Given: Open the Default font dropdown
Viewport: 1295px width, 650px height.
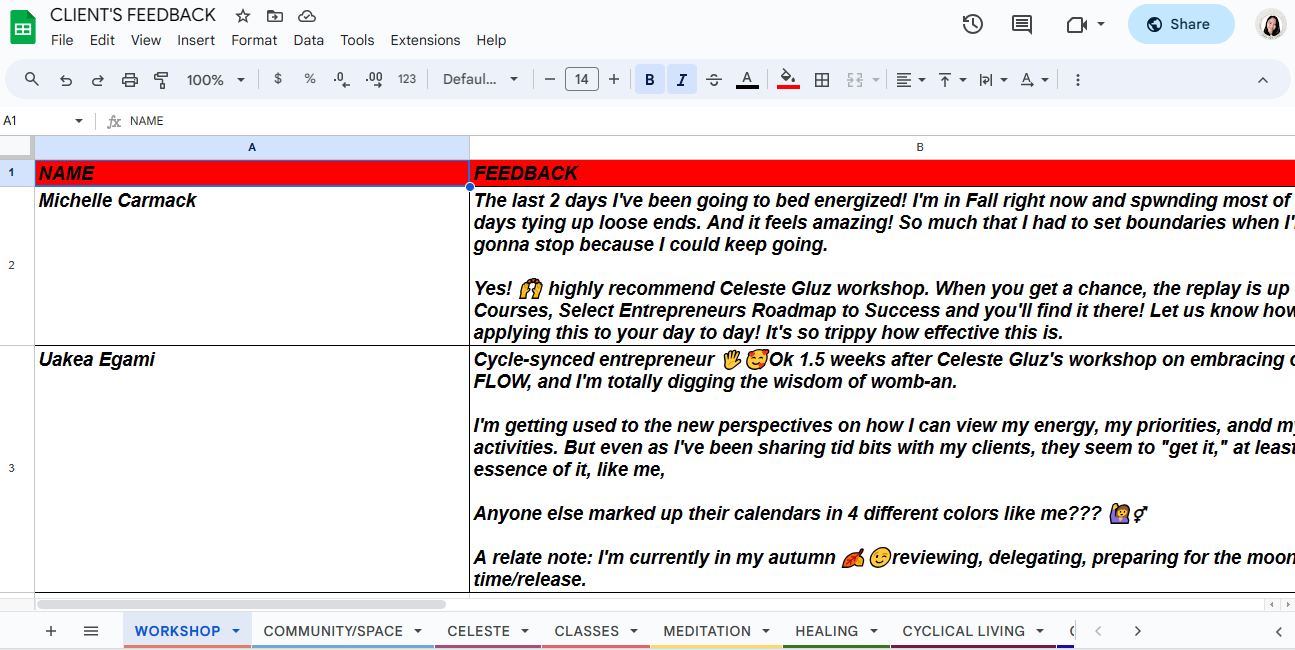Looking at the screenshot, I should [x=481, y=79].
